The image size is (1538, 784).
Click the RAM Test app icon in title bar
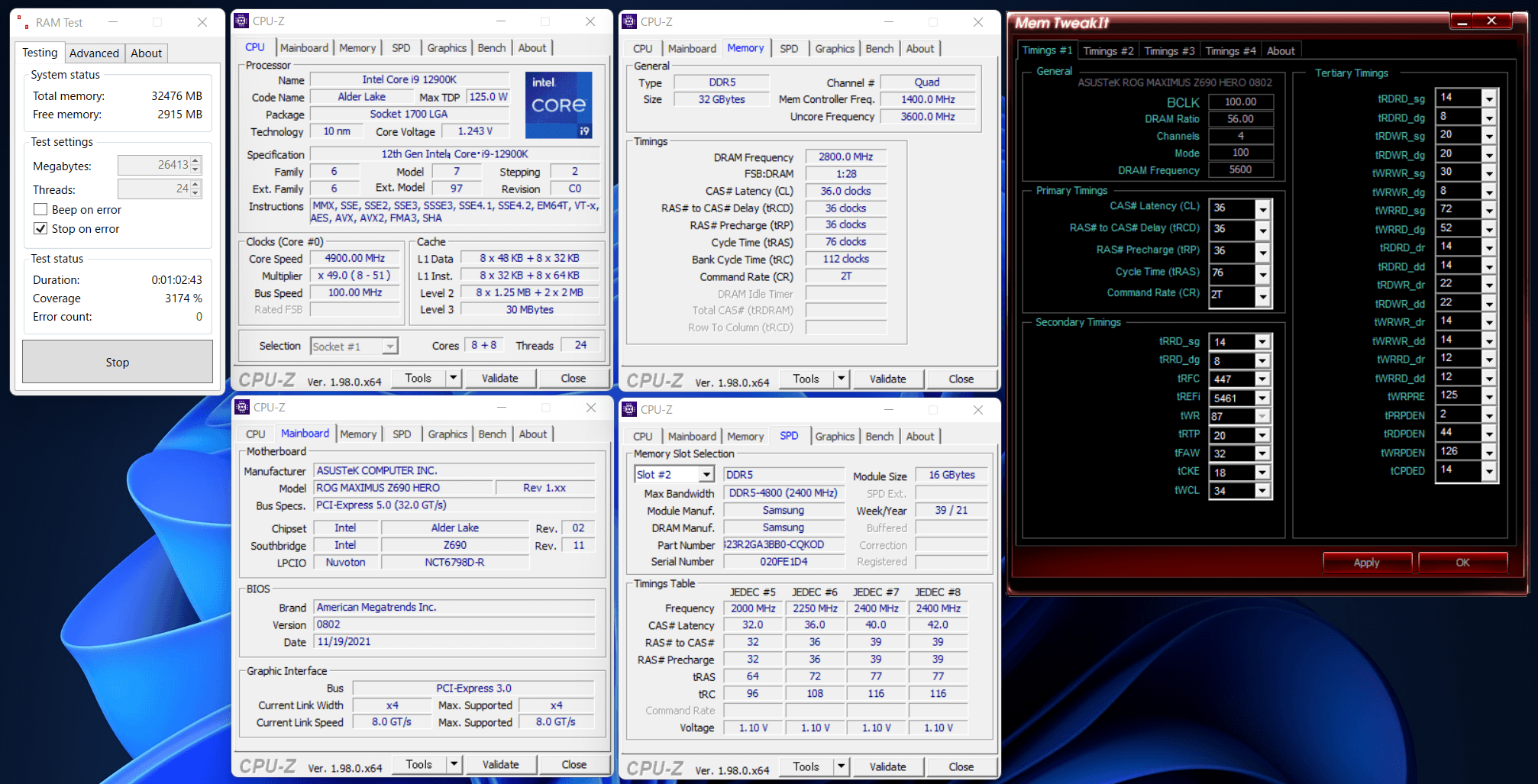tap(23, 22)
